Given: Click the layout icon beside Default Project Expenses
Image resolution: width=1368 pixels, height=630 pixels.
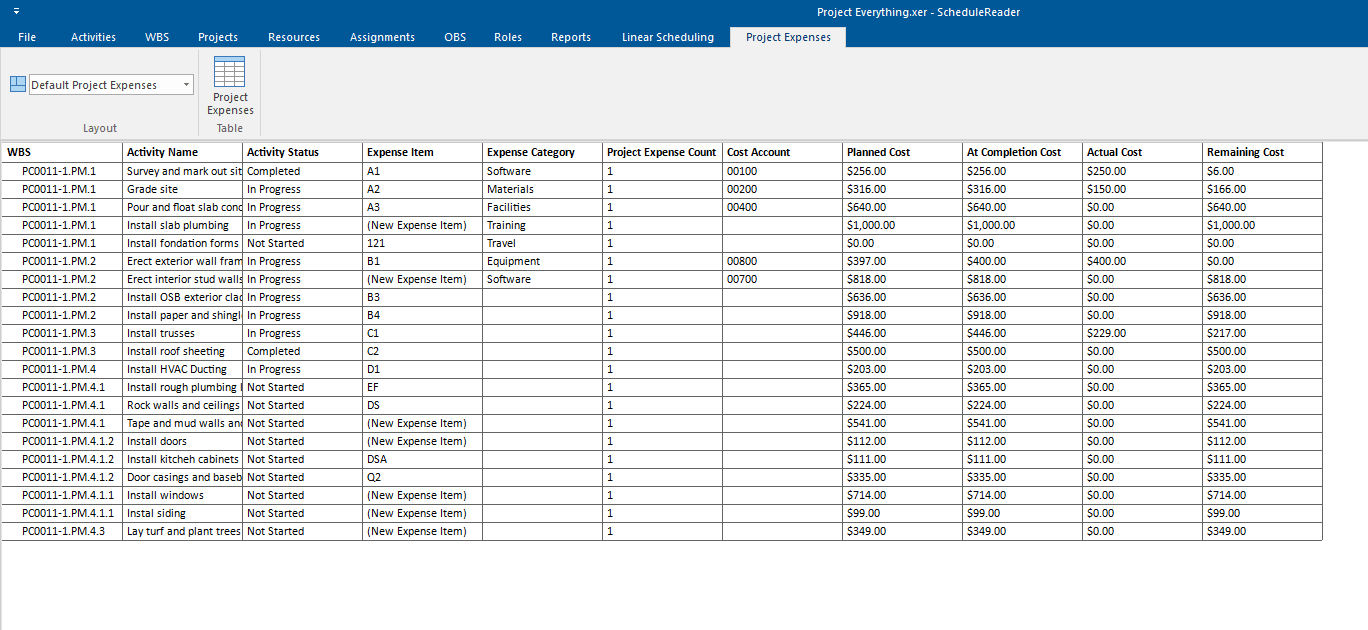Looking at the screenshot, I should (x=18, y=85).
